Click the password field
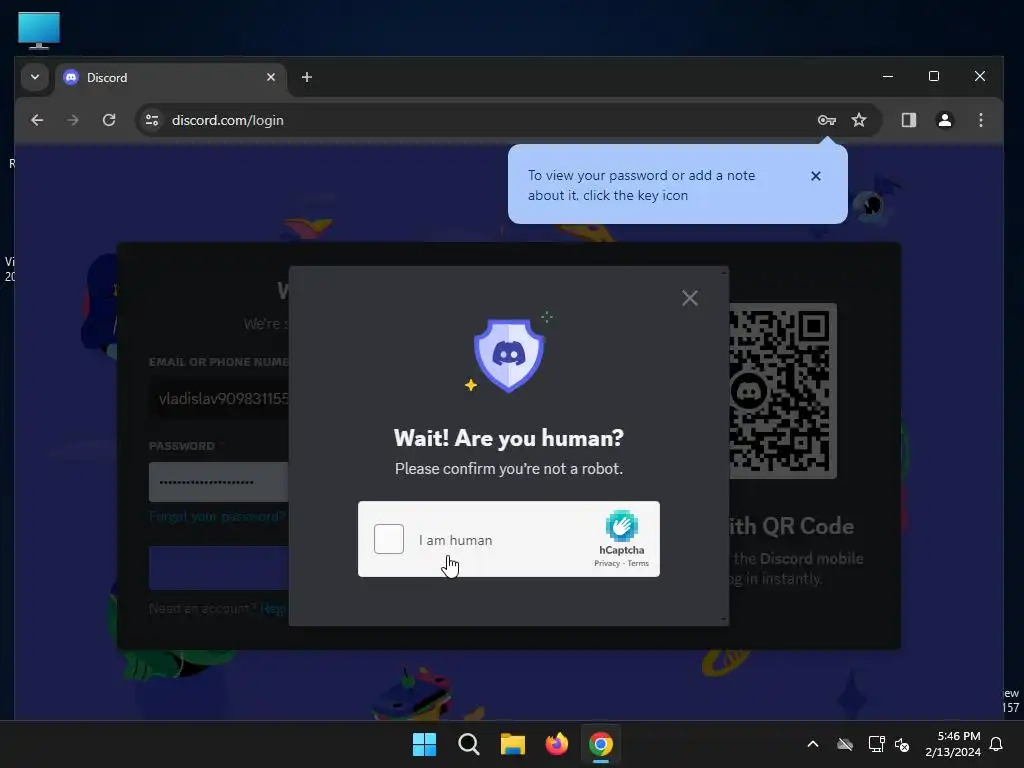This screenshot has height=768, width=1024. click(219, 482)
